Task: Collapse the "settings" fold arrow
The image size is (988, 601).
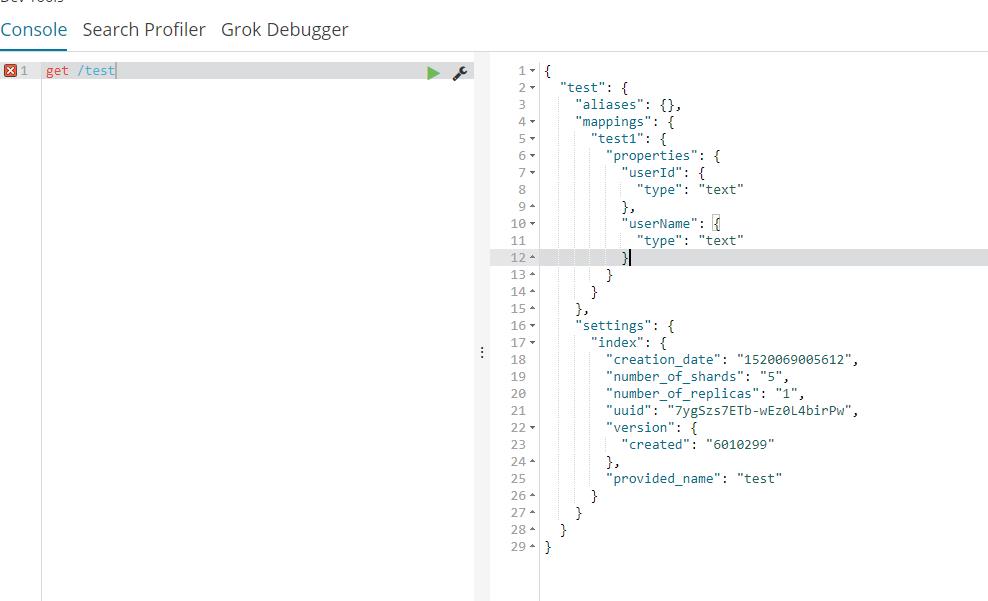Action: pyautogui.click(x=532, y=326)
